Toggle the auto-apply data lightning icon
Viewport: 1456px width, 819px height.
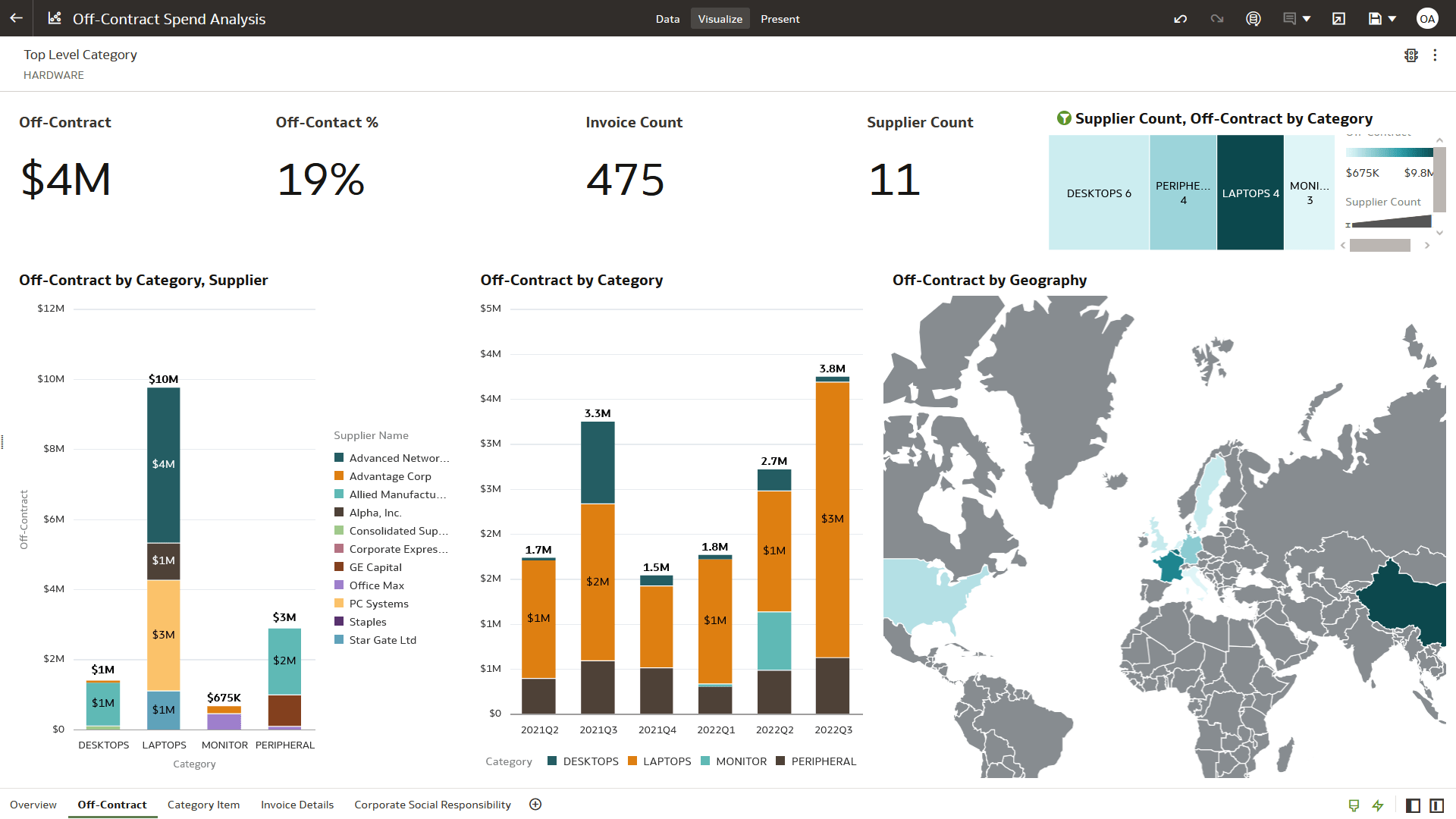click(1378, 805)
